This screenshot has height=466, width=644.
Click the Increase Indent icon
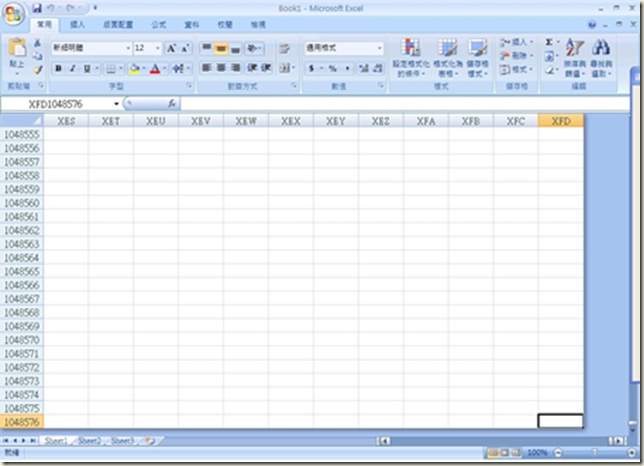pyautogui.click(x=266, y=68)
